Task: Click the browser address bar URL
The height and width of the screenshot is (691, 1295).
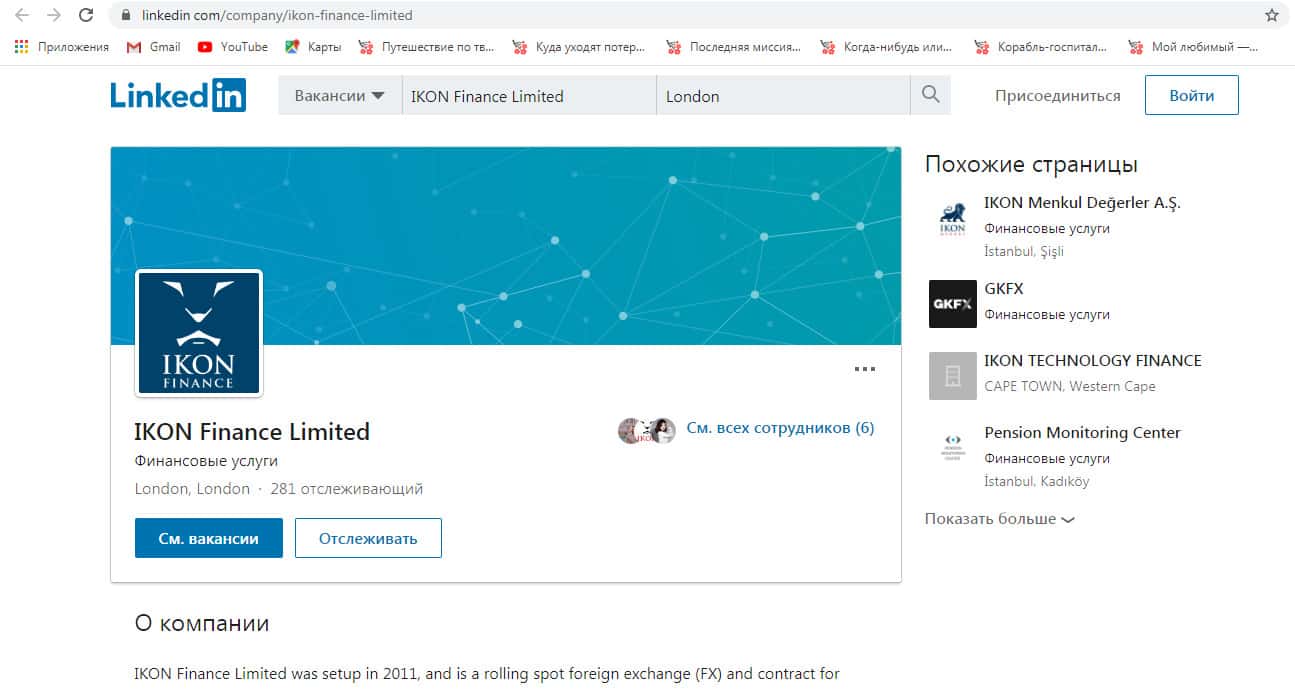Action: (277, 15)
